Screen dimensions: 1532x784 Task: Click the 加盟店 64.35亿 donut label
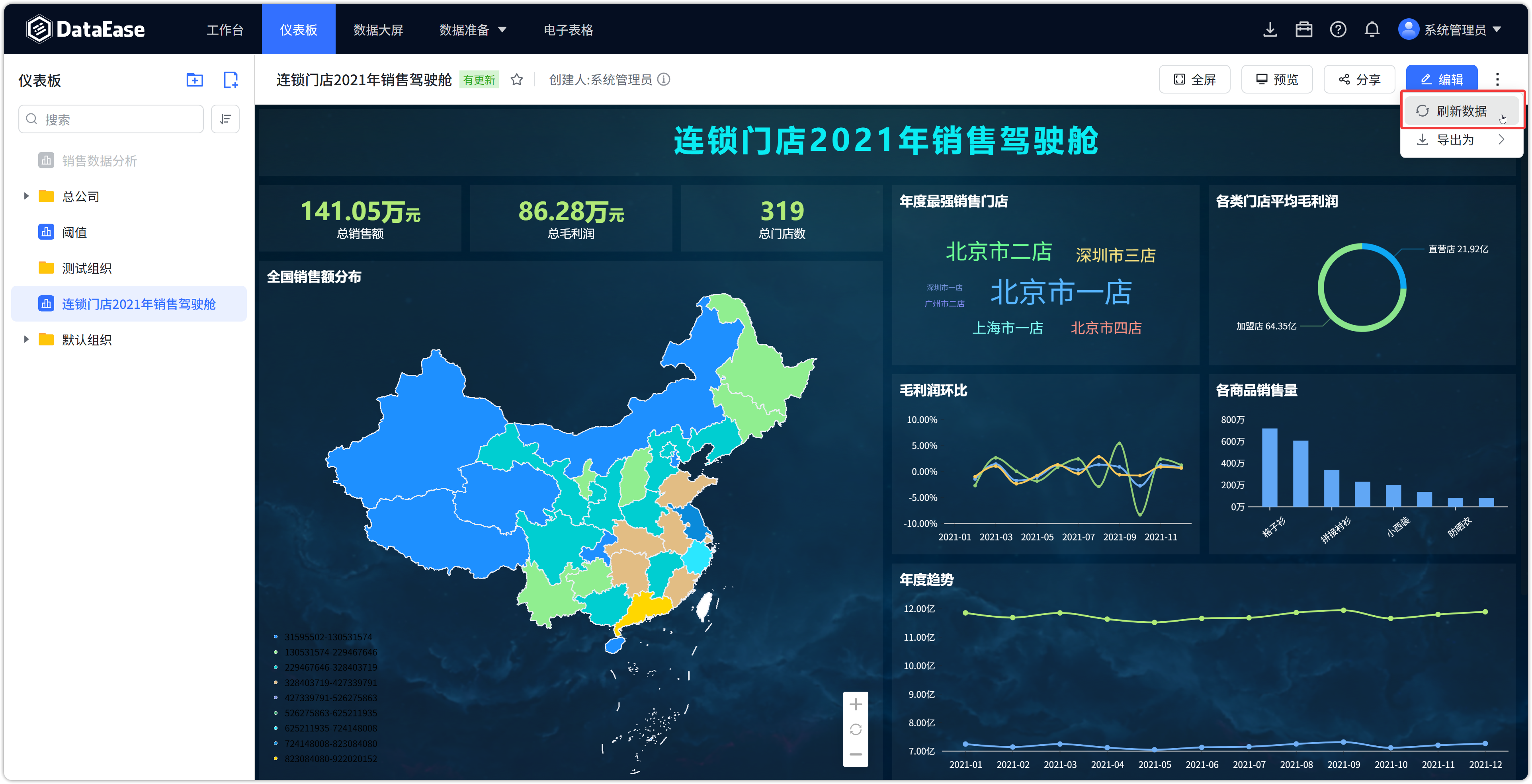click(1266, 326)
